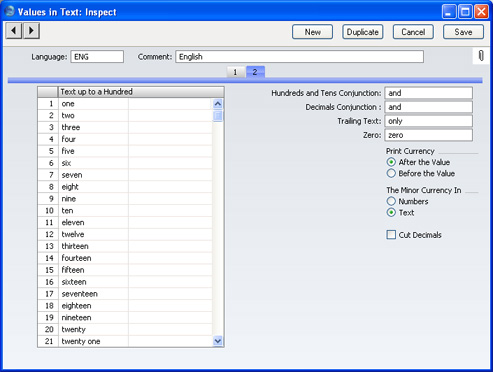Maximize the Values in Text window
The height and width of the screenshot is (372, 493).
pyautogui.click(x=465, y=12)
